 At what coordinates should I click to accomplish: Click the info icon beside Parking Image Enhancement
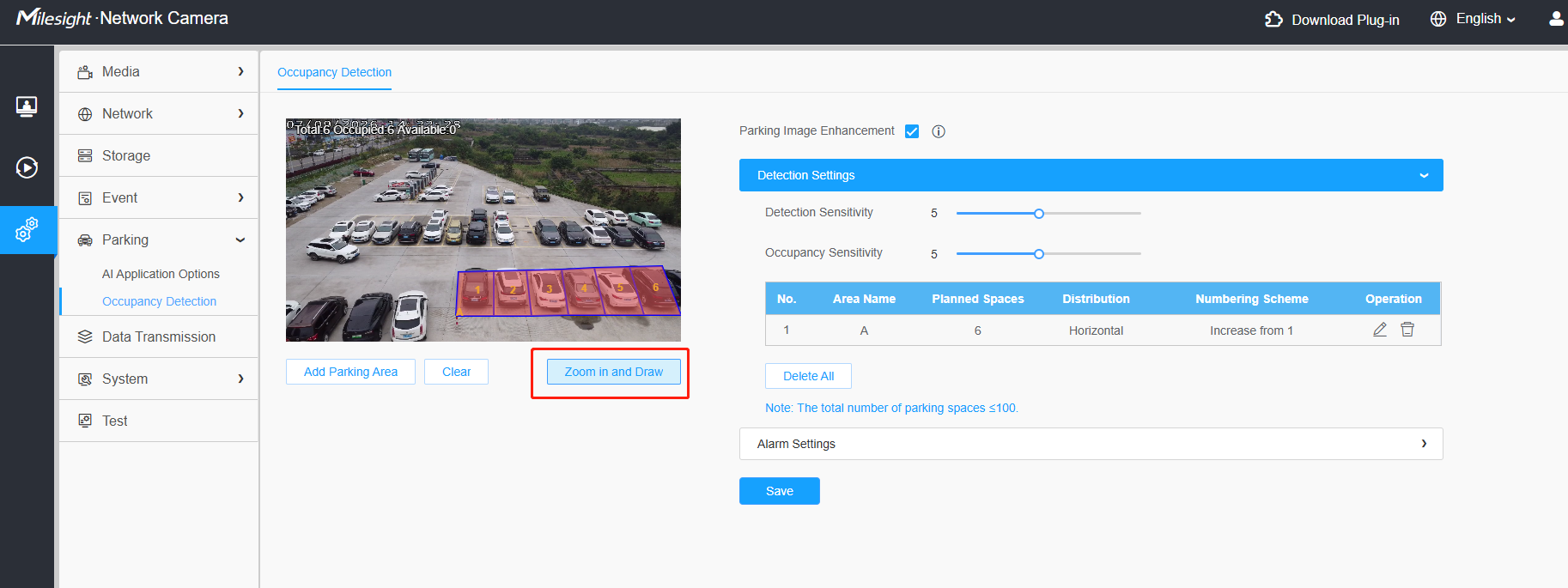[x=939, y=131]
